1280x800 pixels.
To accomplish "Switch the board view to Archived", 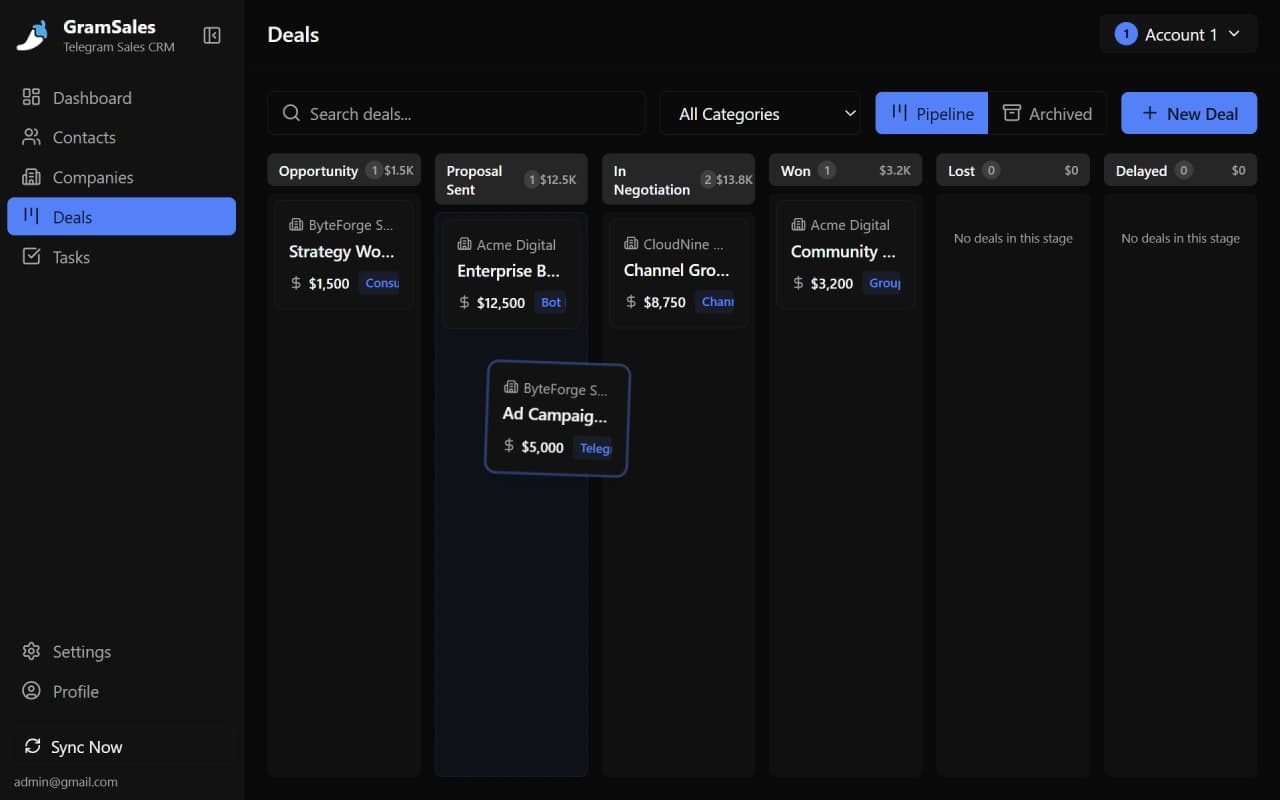I will [1048, 113].
